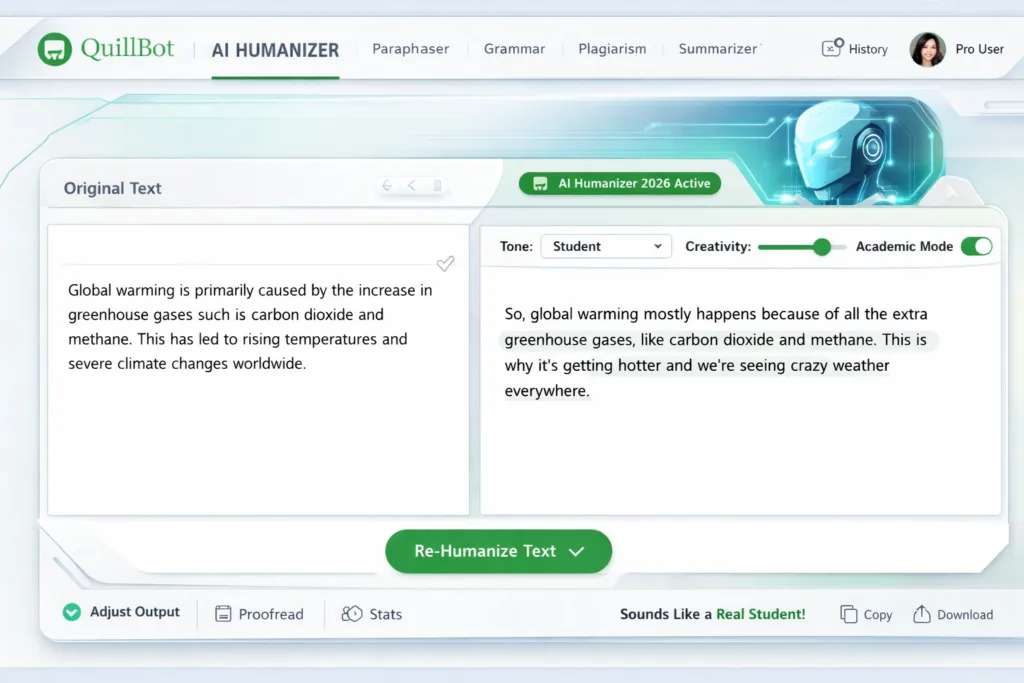Open the Stats panel
This screenshot has height=683, width=1024.
click(371, 614)
